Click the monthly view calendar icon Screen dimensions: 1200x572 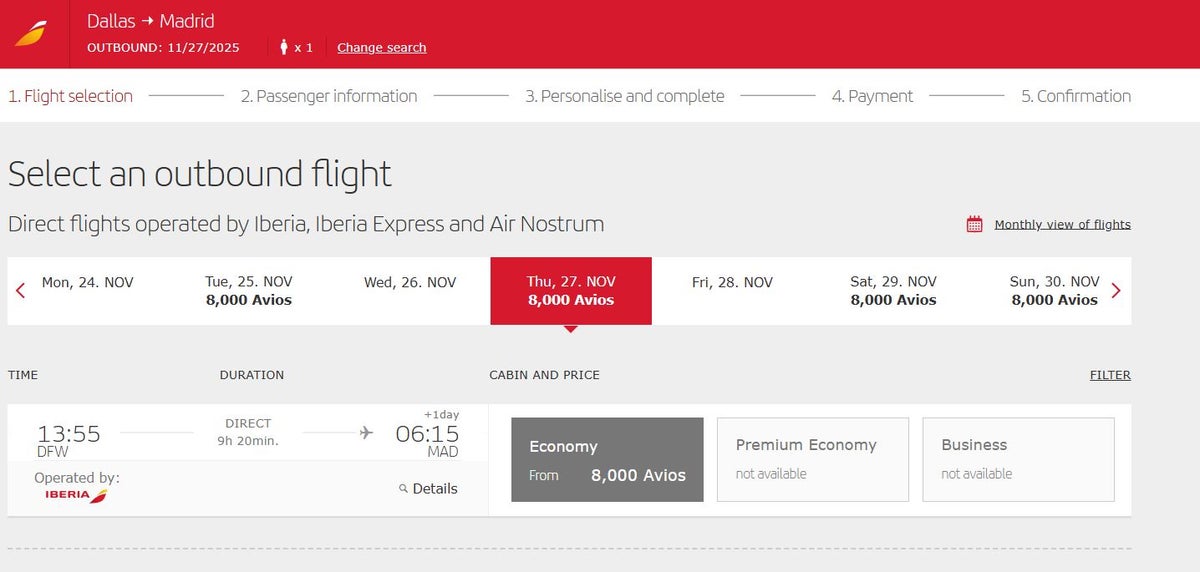pyautogui.click(x=974, y=225)
